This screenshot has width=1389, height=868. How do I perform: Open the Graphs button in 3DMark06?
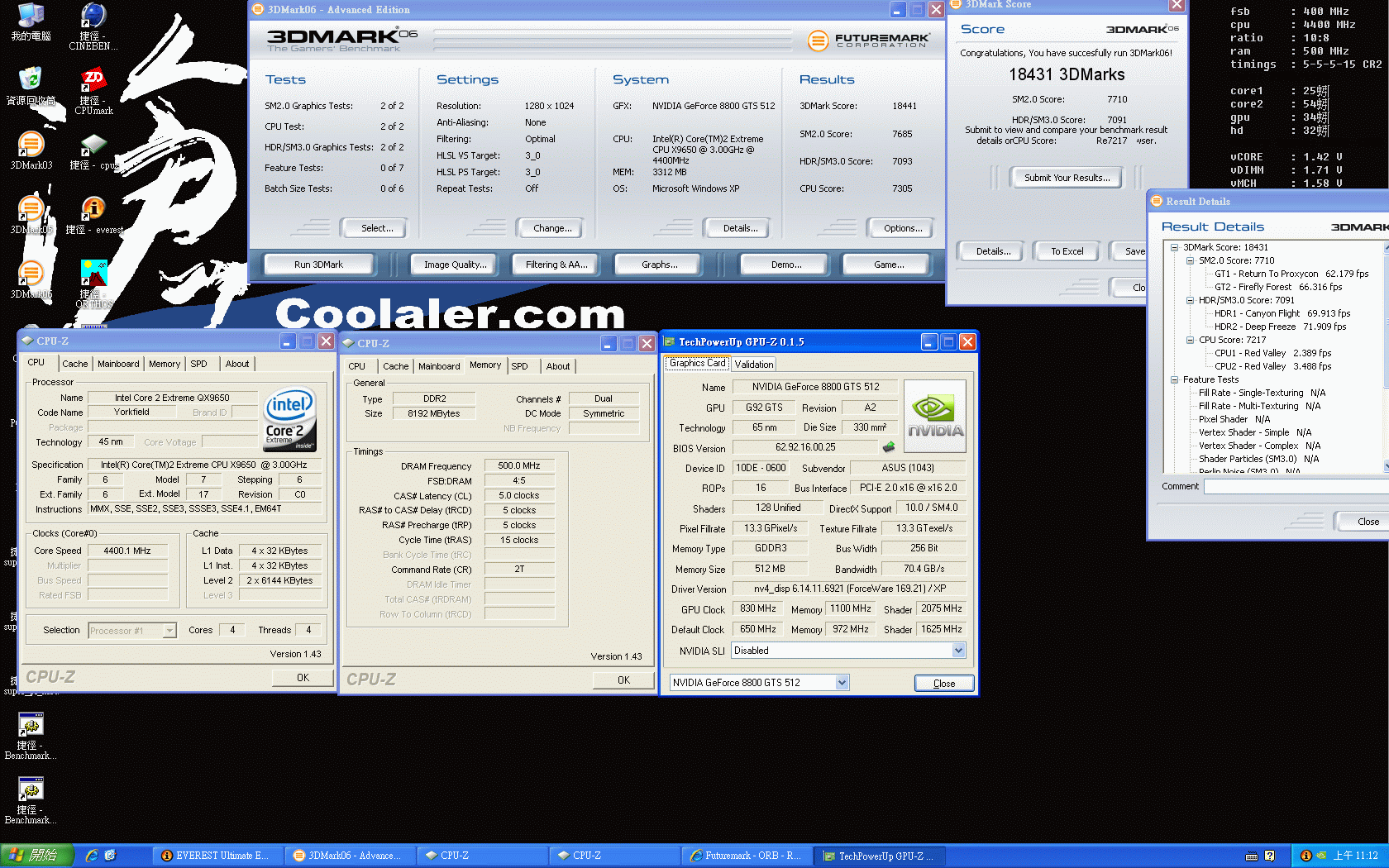659,265
